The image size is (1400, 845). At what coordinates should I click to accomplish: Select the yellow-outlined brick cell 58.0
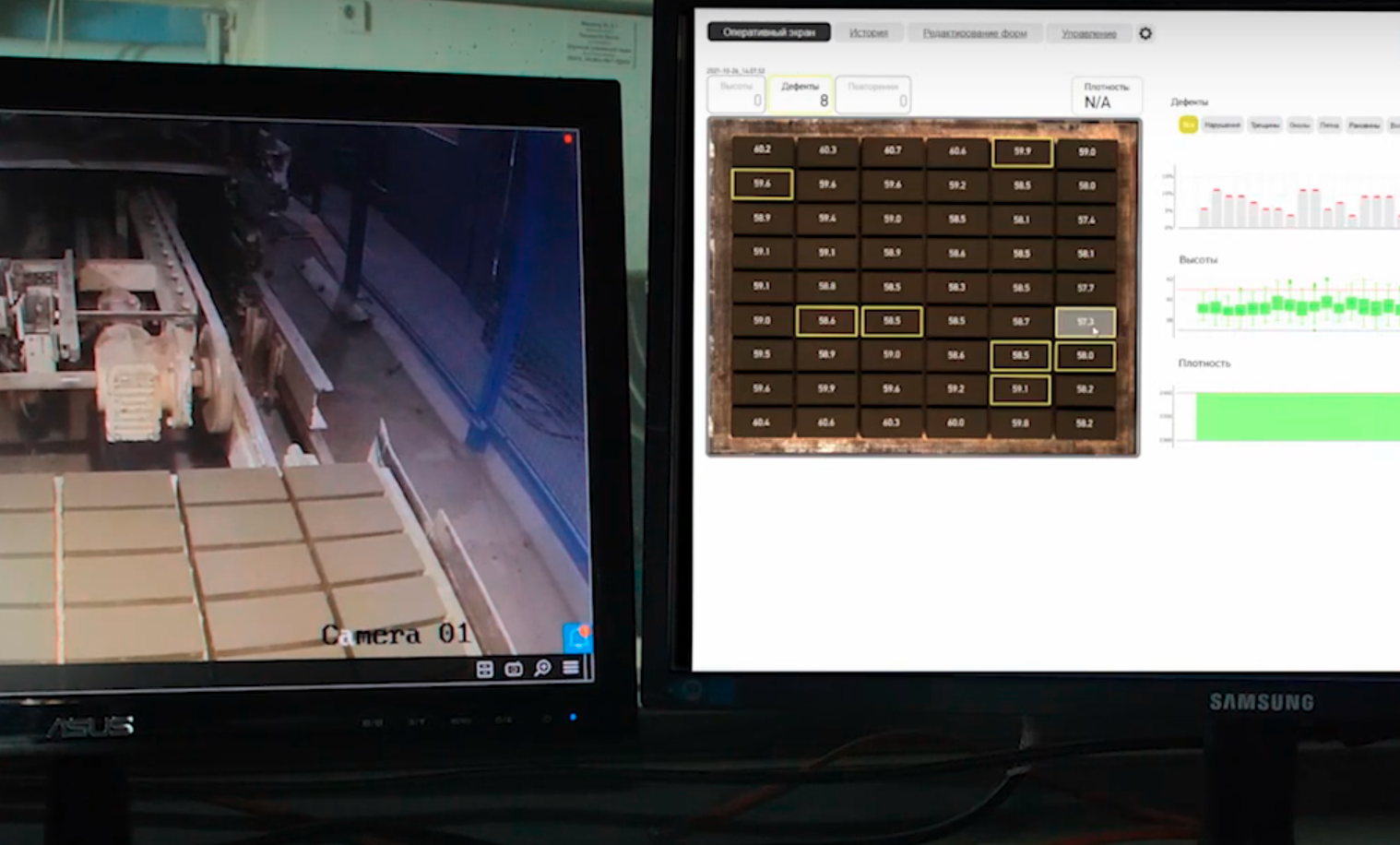coord(1086,355)
